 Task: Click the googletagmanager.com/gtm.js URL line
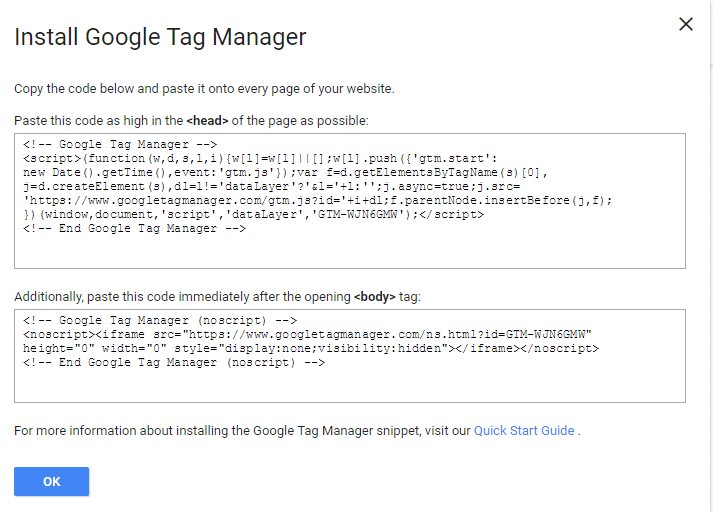click(x=318, y=201)
